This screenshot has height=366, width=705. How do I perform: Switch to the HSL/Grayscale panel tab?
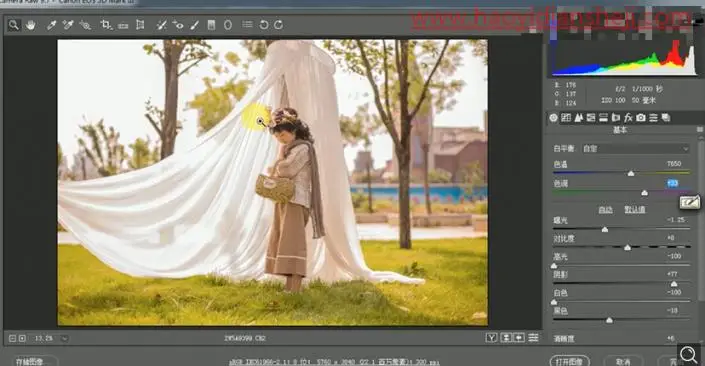coord(591,118)
